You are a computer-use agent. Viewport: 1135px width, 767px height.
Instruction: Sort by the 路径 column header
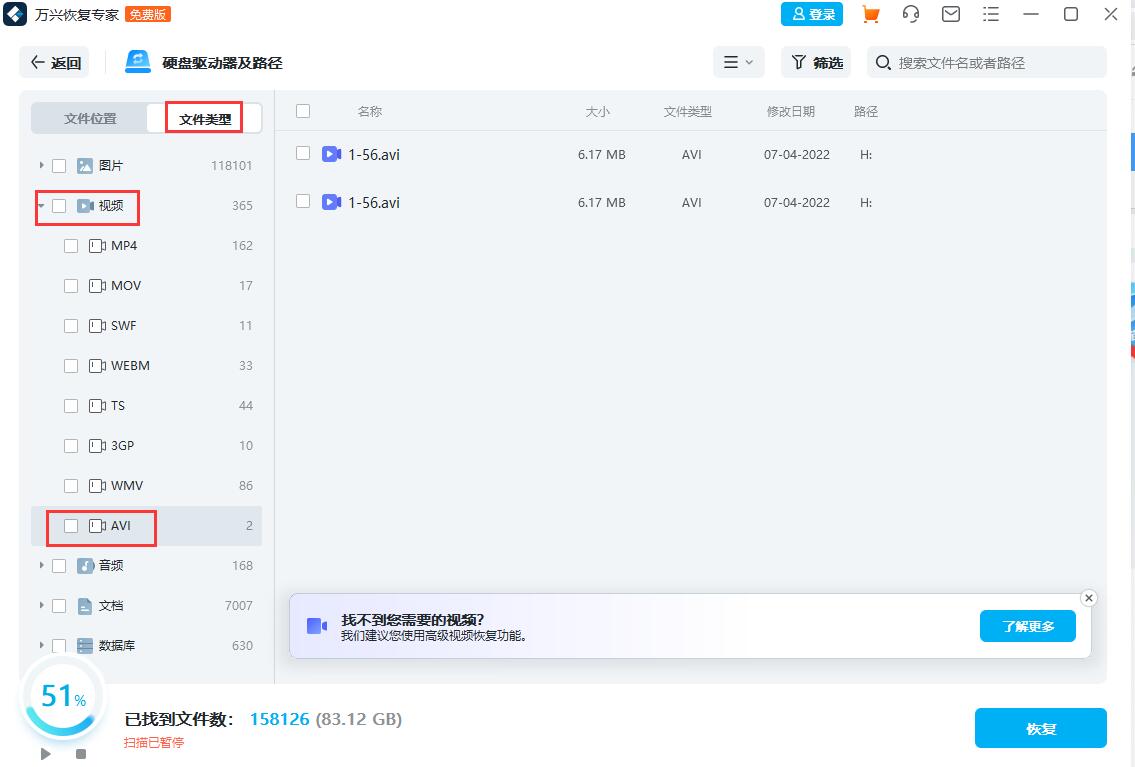coord(866,111)
